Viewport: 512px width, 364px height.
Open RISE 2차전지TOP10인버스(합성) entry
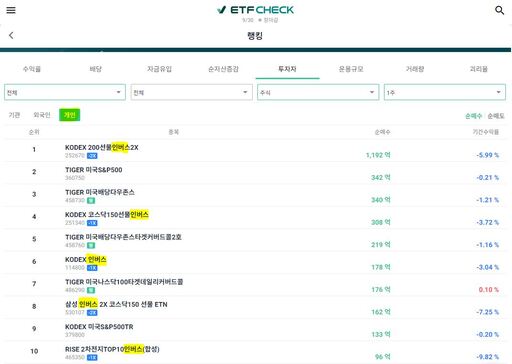(112, 349)
